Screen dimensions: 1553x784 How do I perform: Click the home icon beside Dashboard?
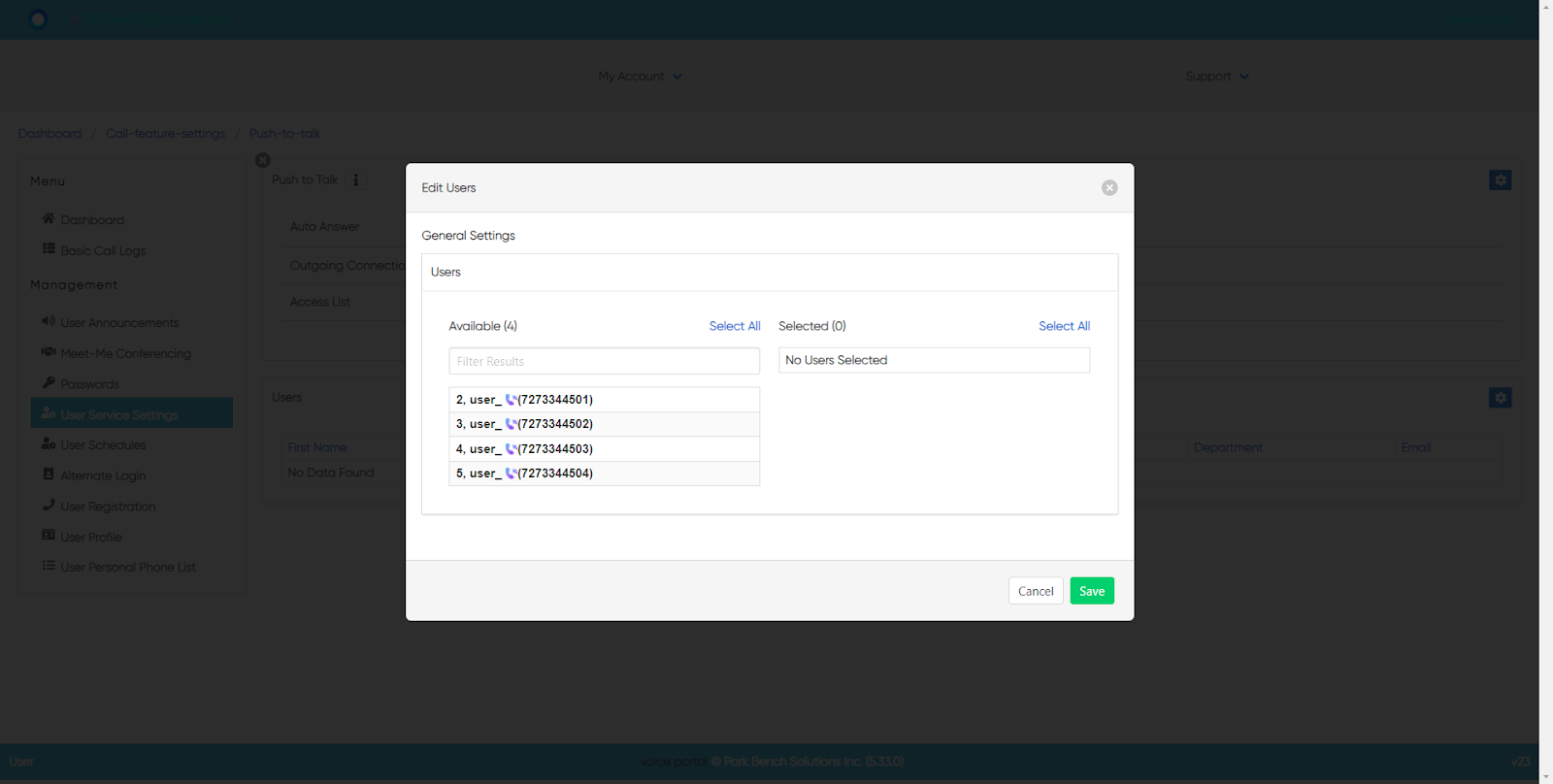(49, 218)
